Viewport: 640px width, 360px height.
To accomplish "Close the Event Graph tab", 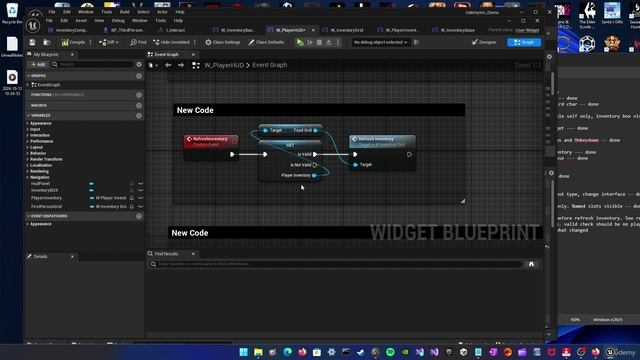I will 193,54.
